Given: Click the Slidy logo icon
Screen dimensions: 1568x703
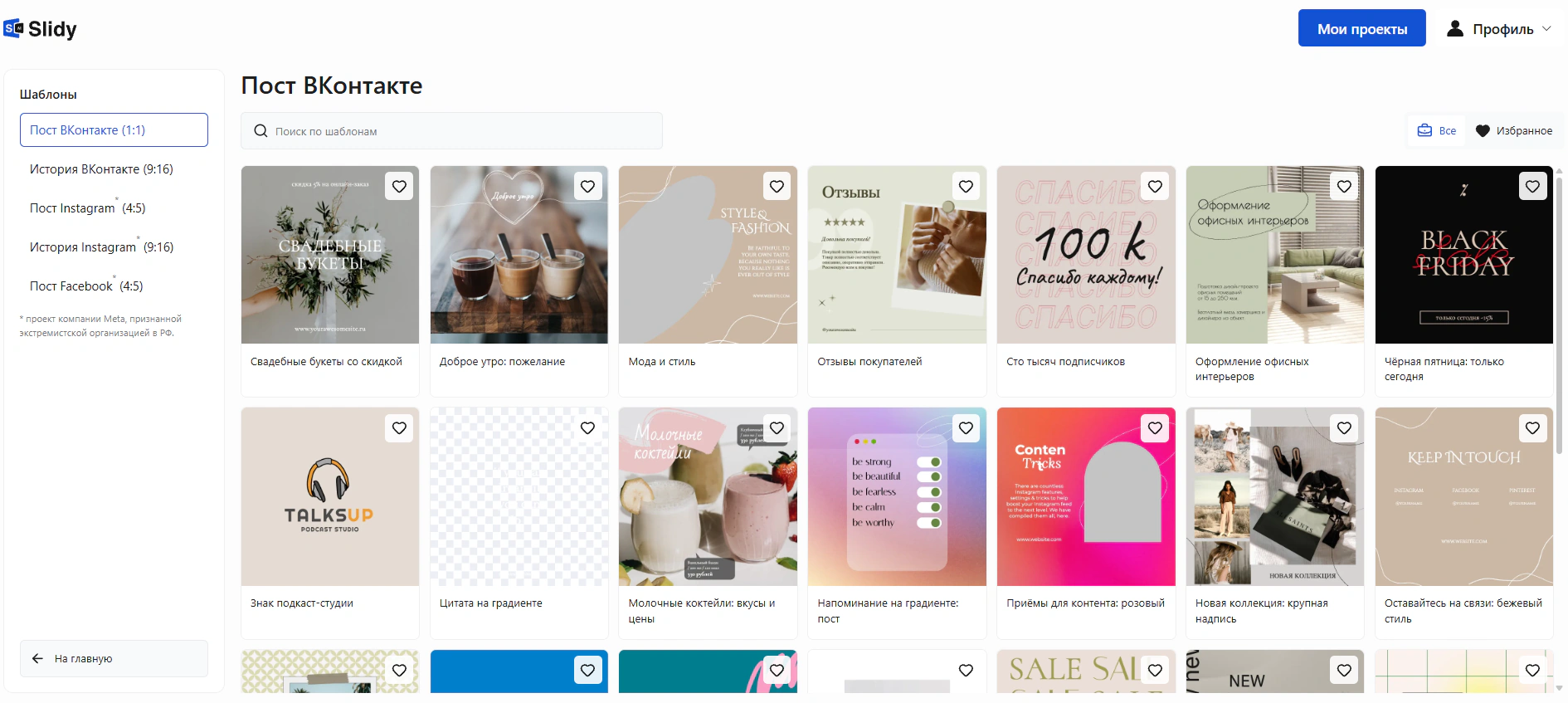Looking at the screenshot, I should pyautogui.click(x=13, y=29).
